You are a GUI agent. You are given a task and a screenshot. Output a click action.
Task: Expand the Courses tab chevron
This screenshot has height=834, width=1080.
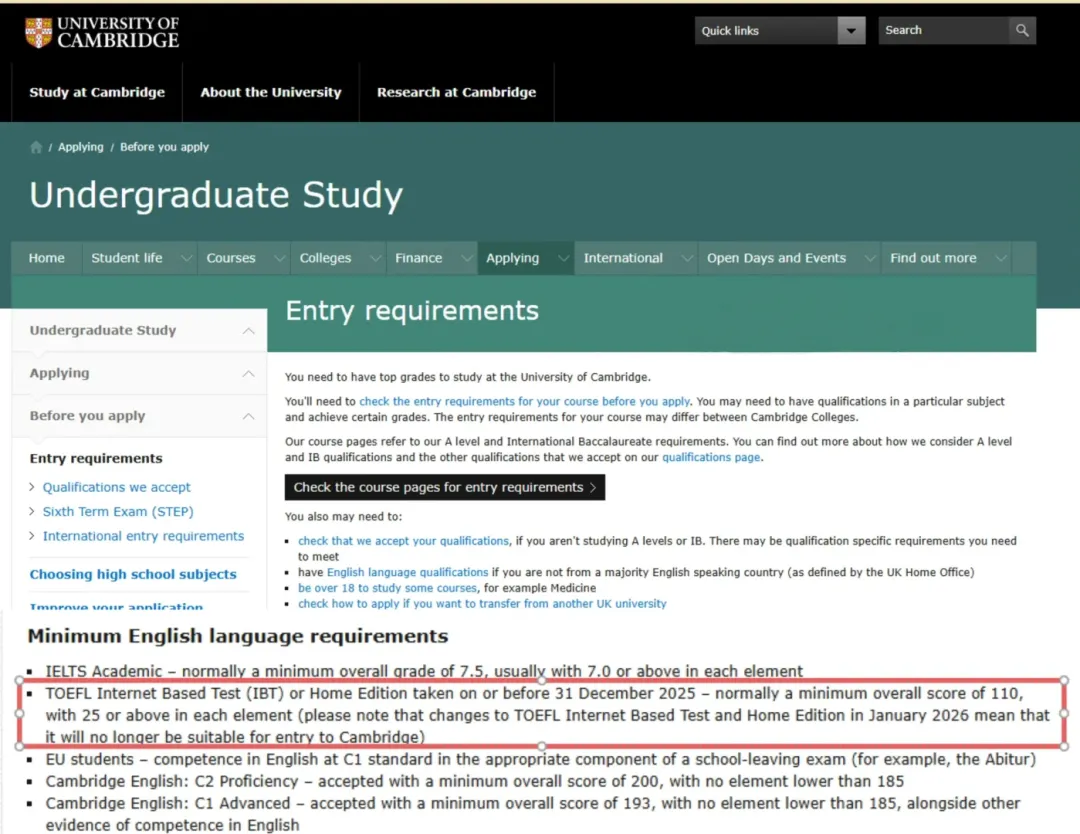pyautogui.click(x=277, y=258)
